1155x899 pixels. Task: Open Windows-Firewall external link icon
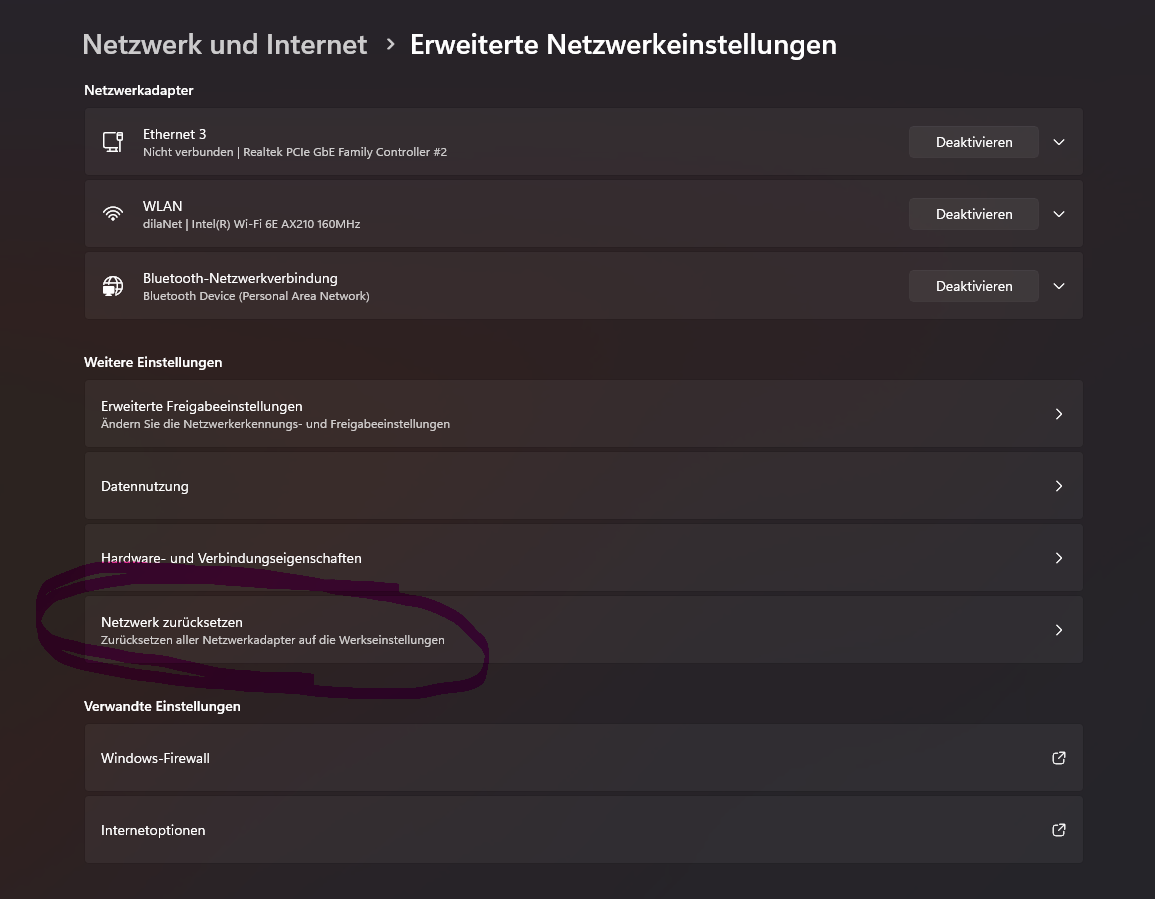1059,758
